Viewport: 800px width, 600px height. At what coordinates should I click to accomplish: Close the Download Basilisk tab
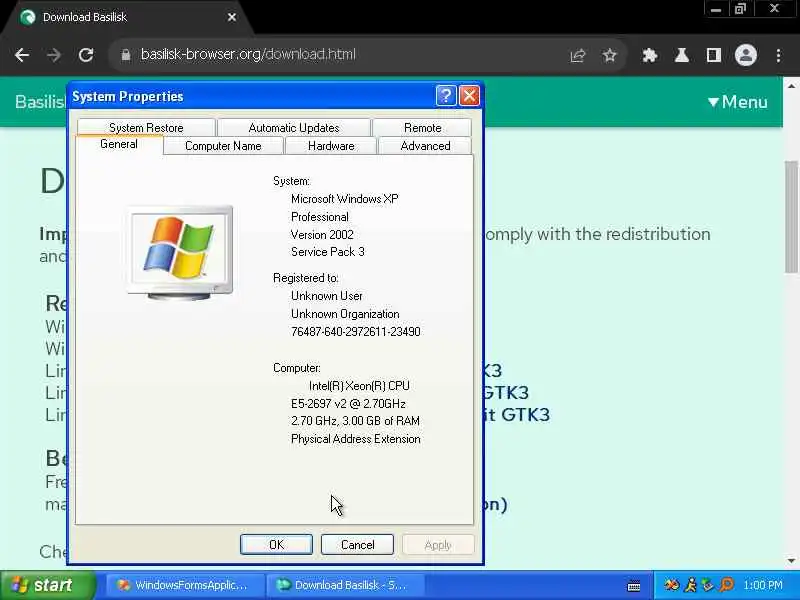tap(232, 17)
